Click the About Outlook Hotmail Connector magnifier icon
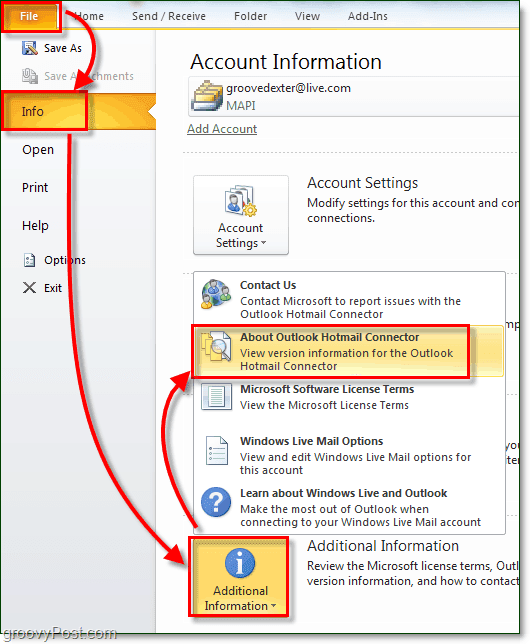The height and width of the screenshot is (644, 530). pyautogui.click(x=216, y=347)
